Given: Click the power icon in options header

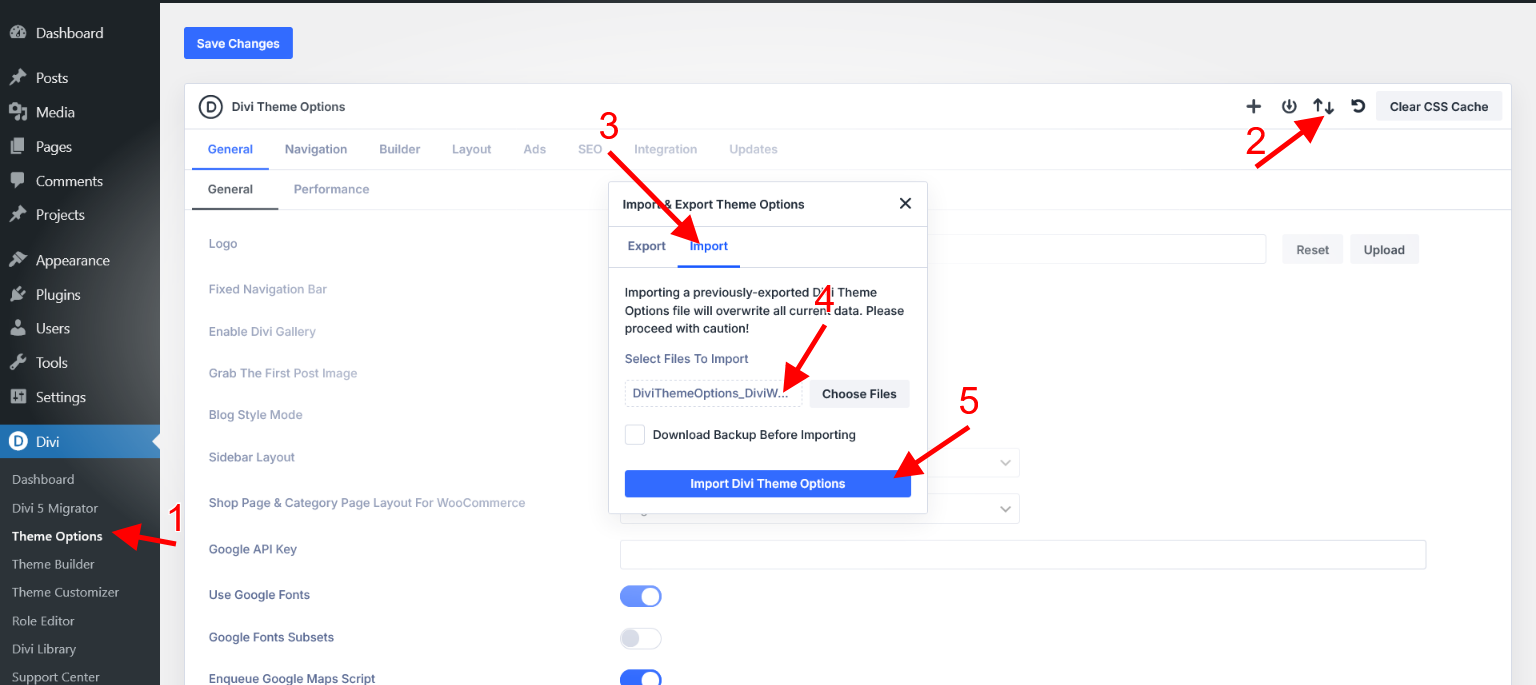Looking at the screenshot, I should click(x=1289, y=106).
